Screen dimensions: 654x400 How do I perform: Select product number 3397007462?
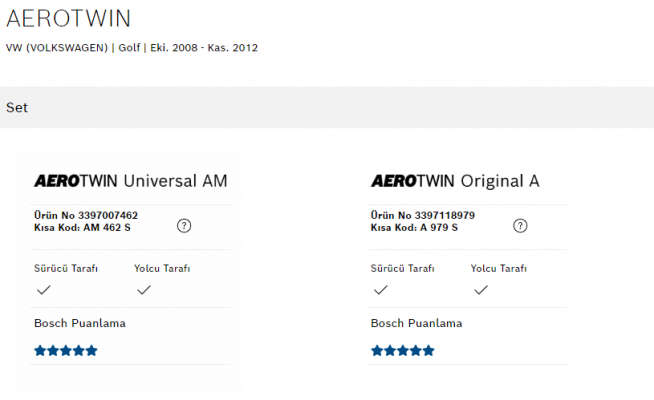(x=108, y=215)
